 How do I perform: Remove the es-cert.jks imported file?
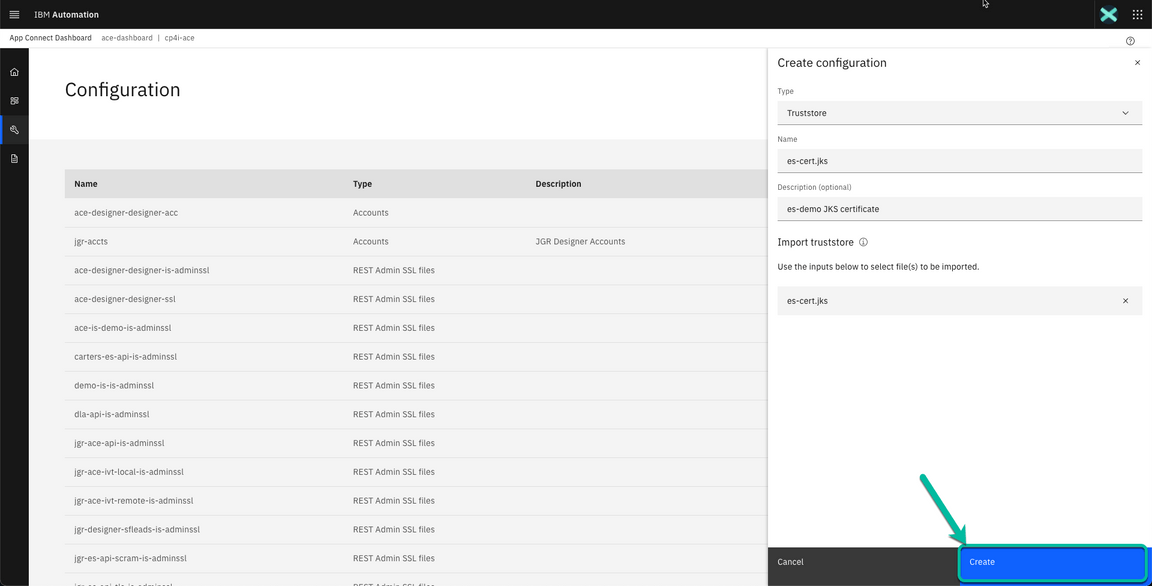[1125, 300]
